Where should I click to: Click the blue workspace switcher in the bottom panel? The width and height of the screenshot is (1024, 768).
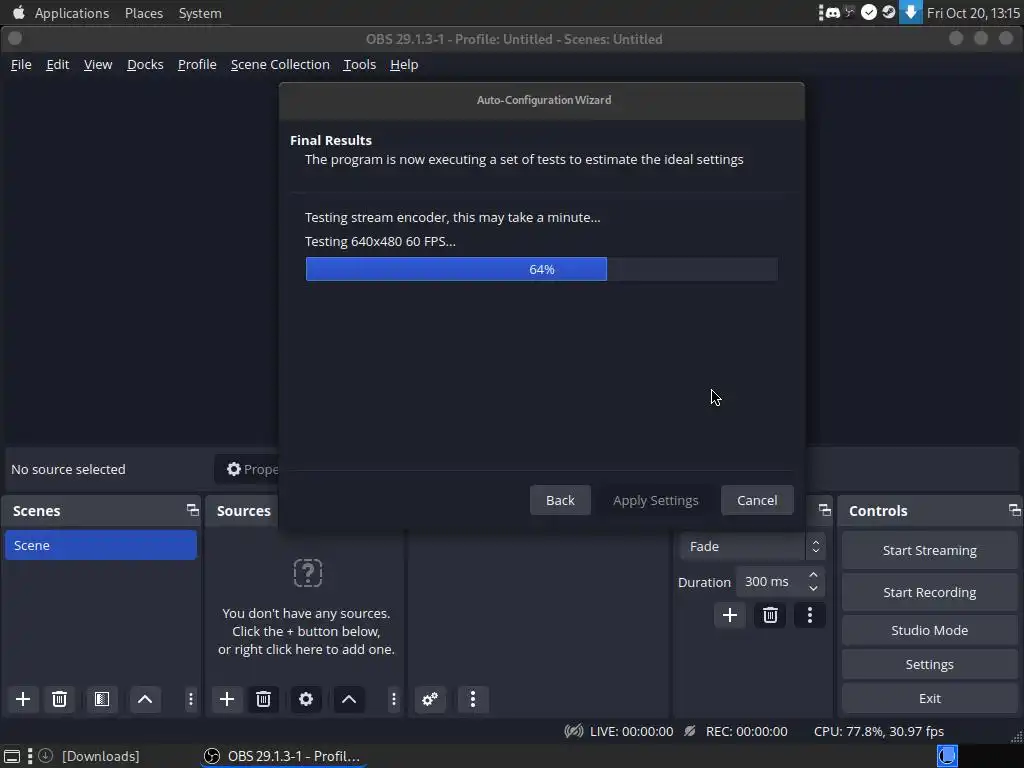[x=947, y=756]
